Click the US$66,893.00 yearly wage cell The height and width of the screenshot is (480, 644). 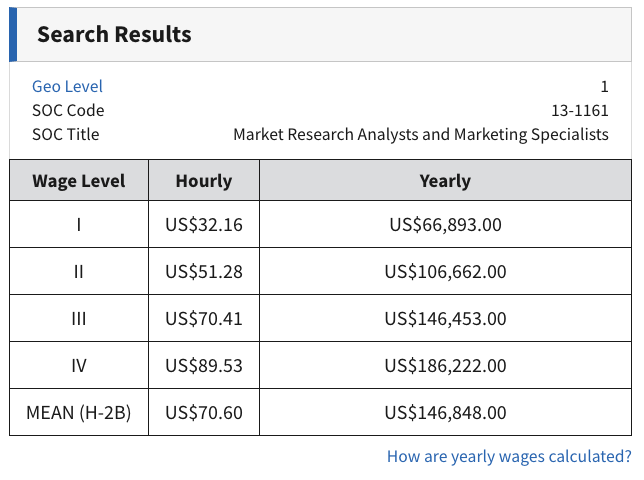point(445,225)
